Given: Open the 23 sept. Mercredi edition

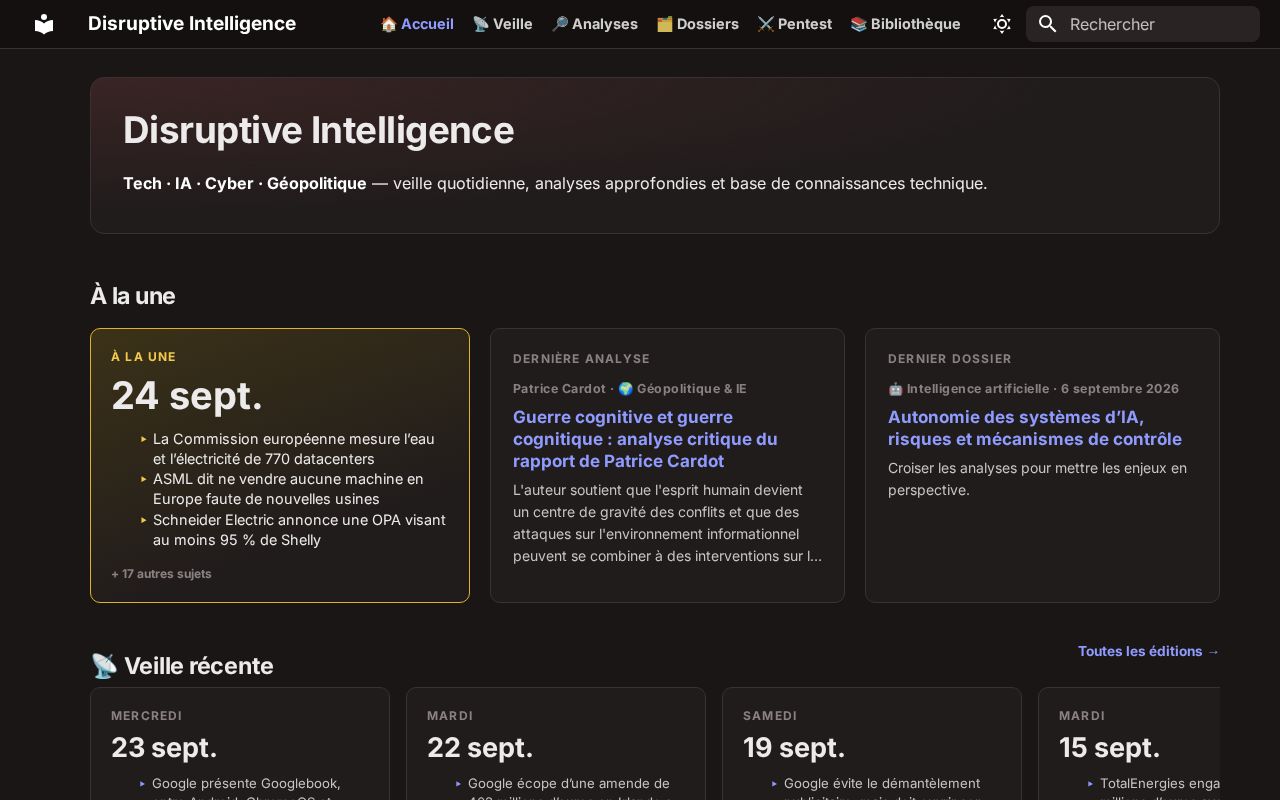Looking at the screenshot, I should click(x=240, y=743).
